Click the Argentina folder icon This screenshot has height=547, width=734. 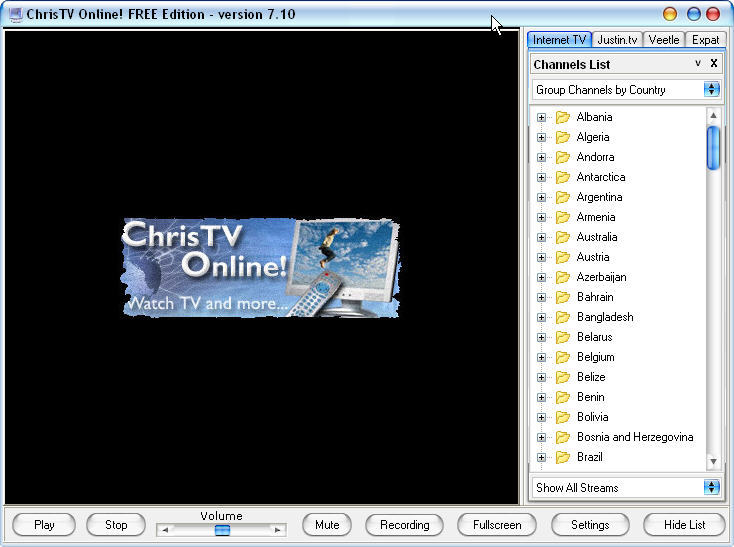pos(563,197)
